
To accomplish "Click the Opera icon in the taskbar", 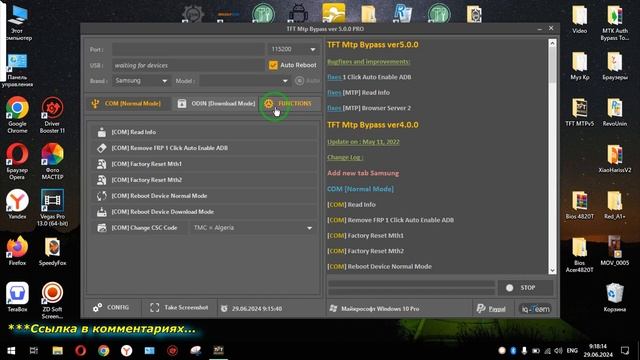I will (x=80, y=351).
